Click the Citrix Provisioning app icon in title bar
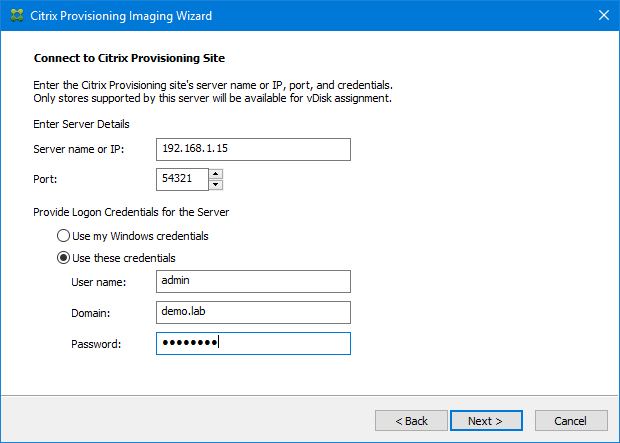 17,15
